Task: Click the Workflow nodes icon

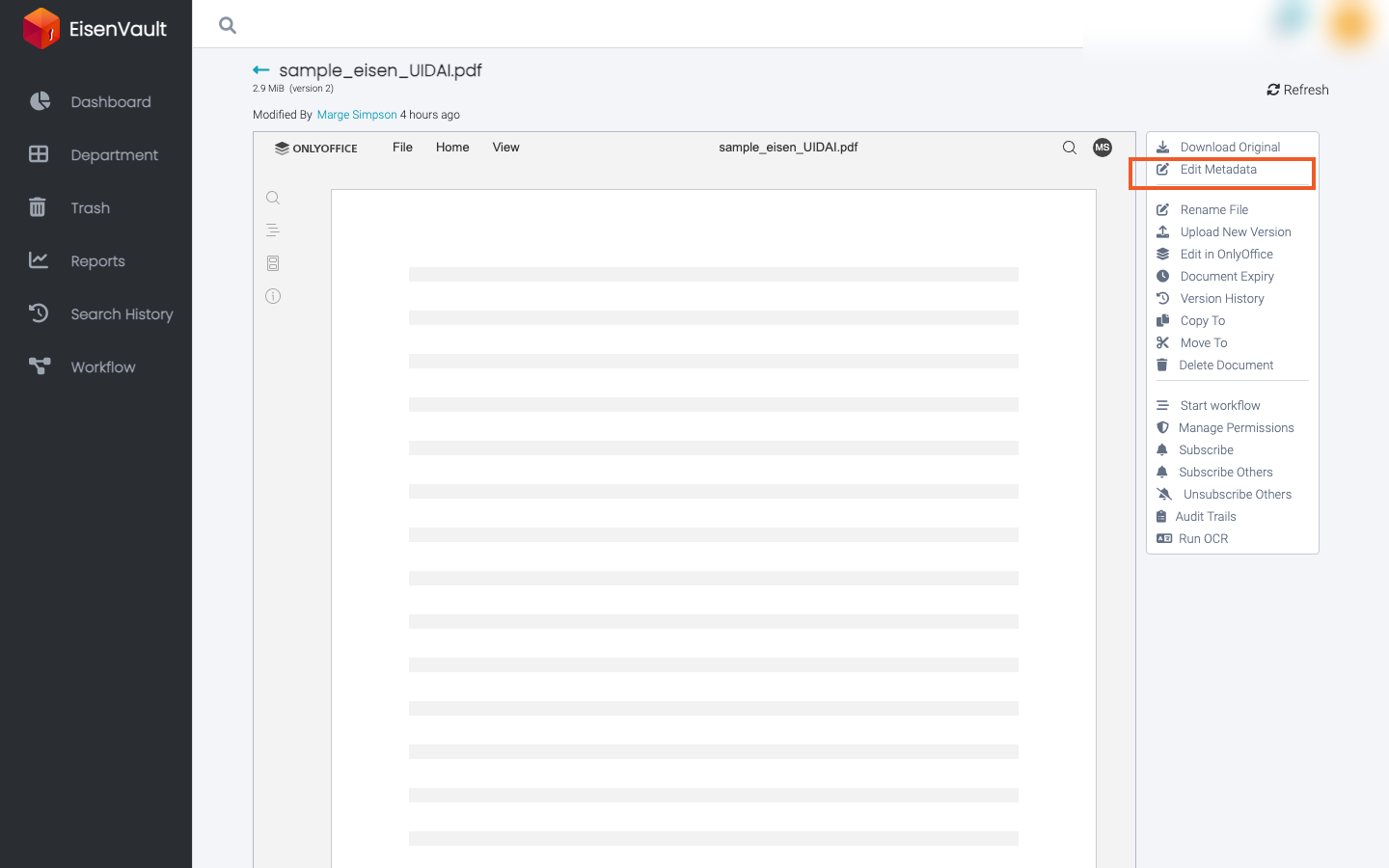Action: [40, 366]
